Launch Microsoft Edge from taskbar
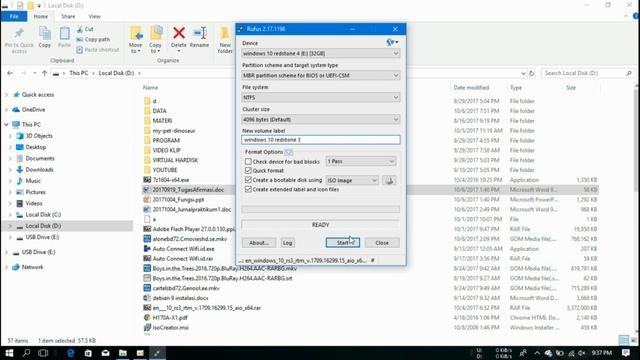The width and height of the screenshot is (640, 360). coord(71,353)
